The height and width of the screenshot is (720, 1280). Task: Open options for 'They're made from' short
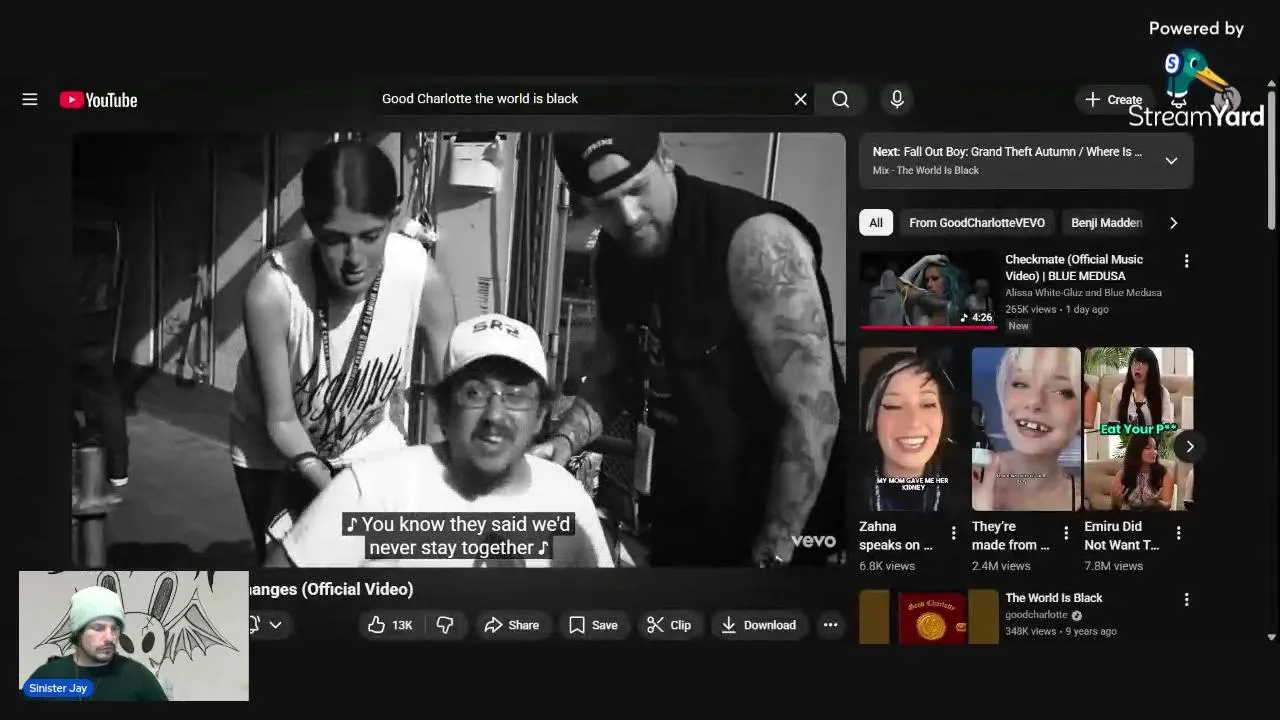click(x=1066, y=533)
